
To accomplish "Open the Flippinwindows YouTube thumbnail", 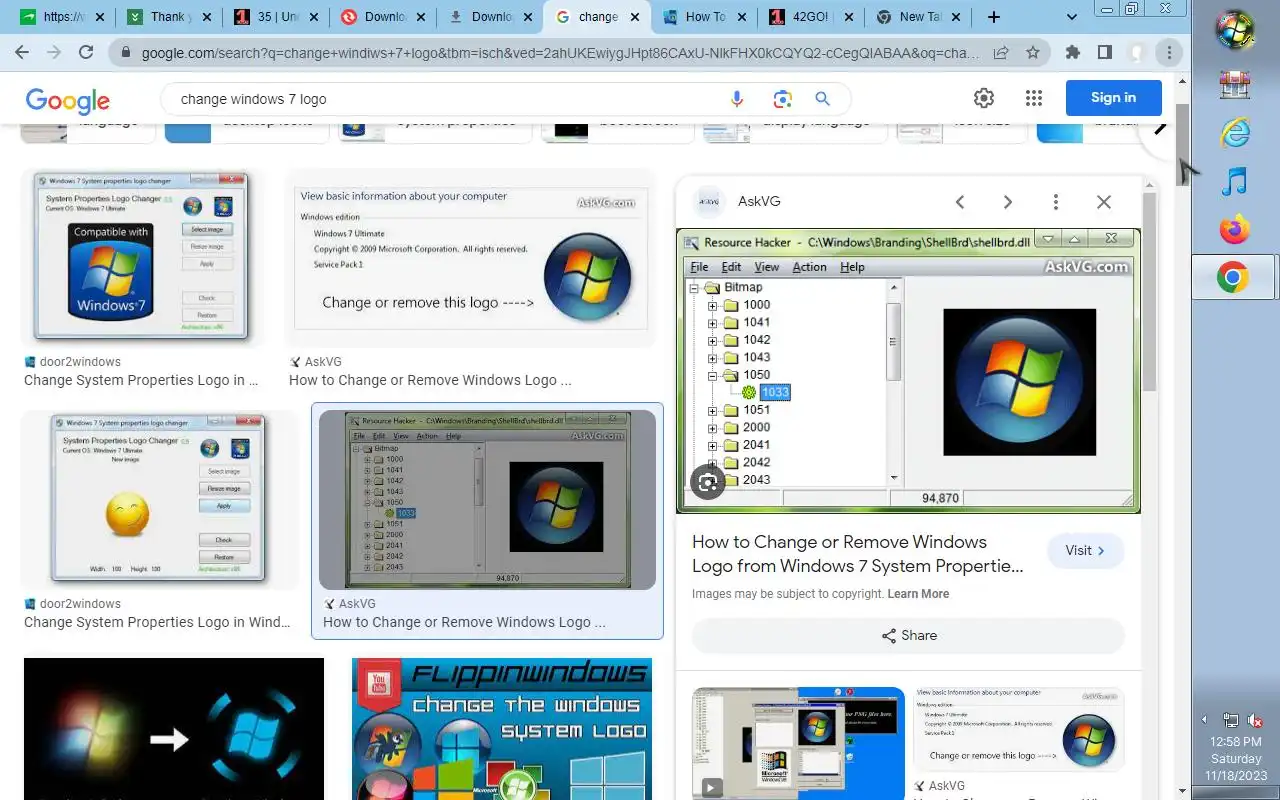I will click(x=502, y=729).
